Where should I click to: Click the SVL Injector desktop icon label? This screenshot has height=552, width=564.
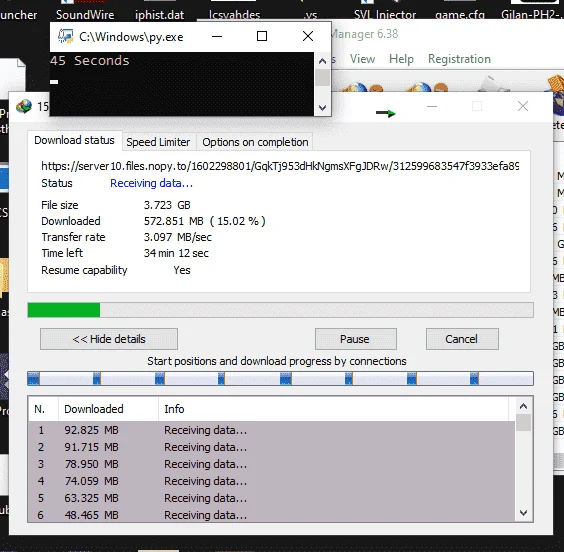[385, 15]
